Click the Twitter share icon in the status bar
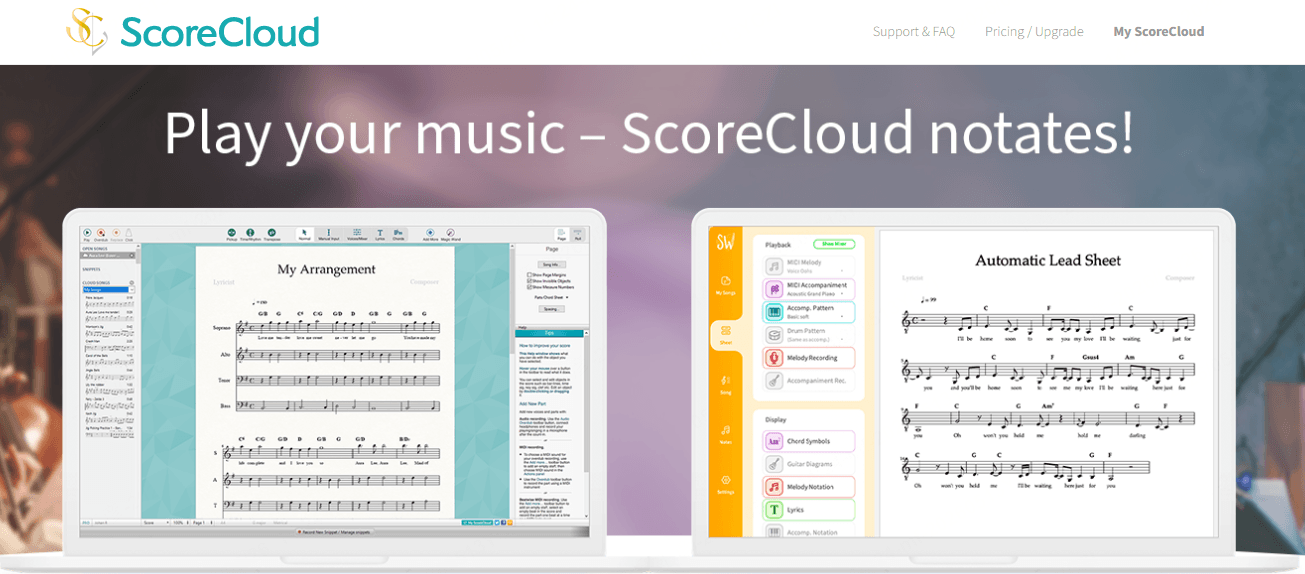This screenshot has width=1305, height=574. [497, 523]
